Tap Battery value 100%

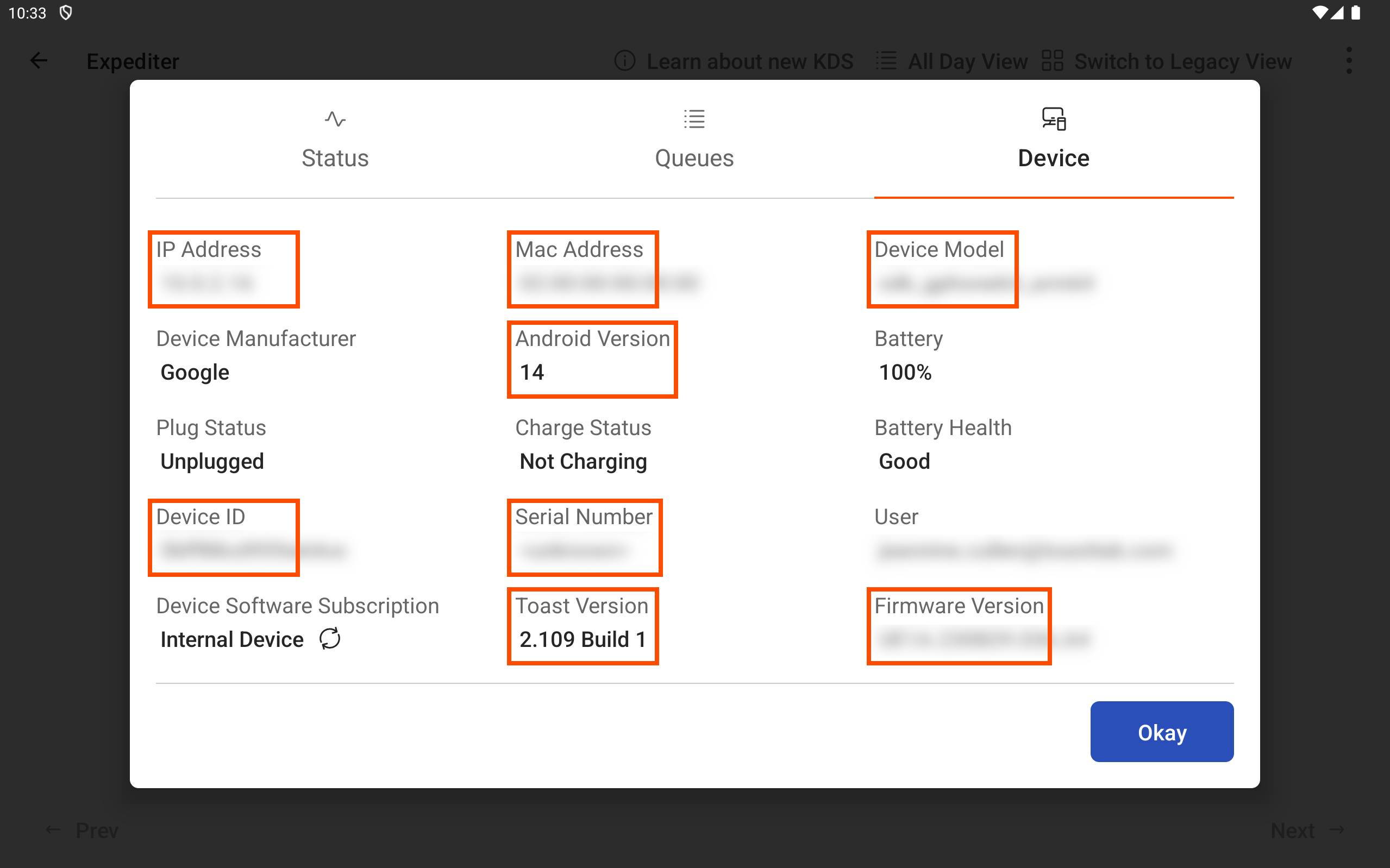pos(905,372)
